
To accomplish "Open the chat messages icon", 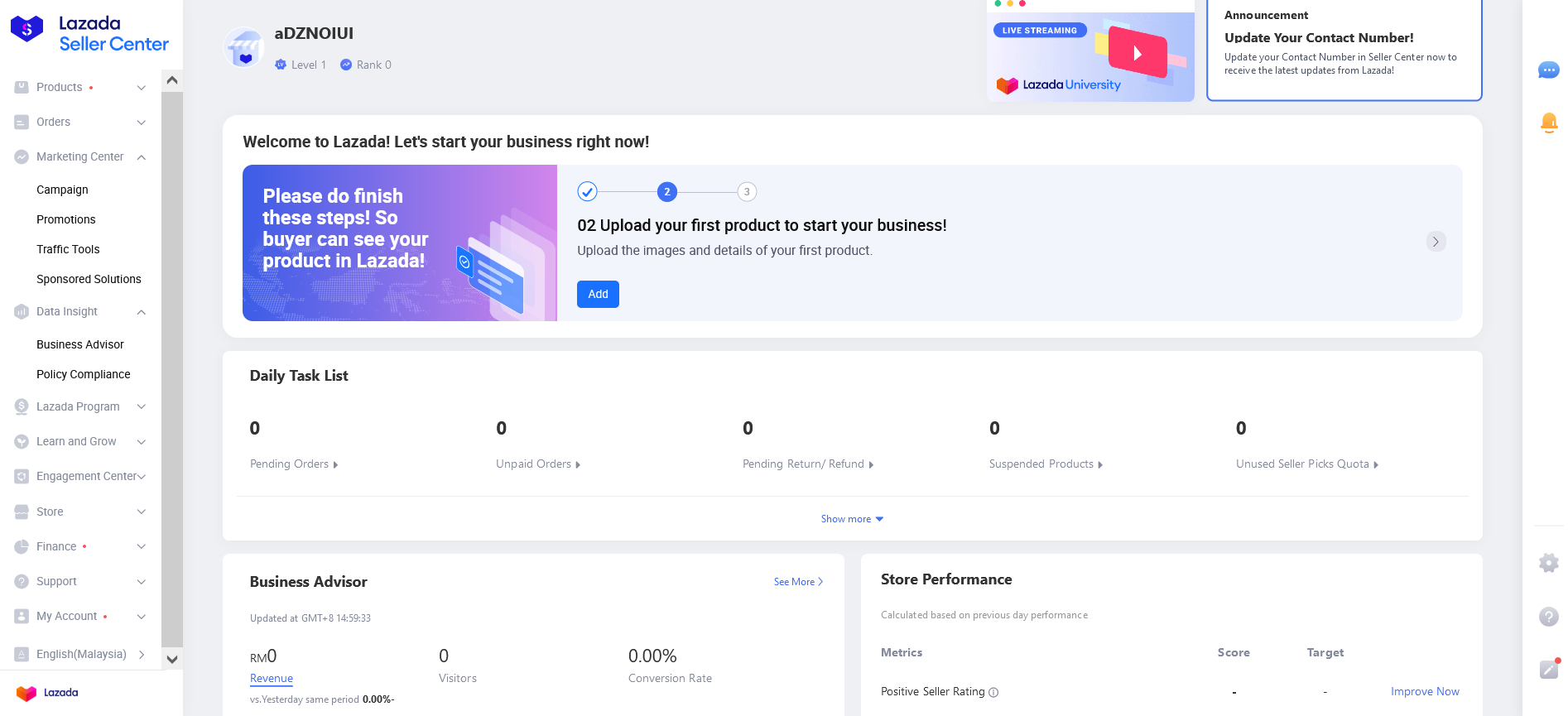I will coord(1548,70).
